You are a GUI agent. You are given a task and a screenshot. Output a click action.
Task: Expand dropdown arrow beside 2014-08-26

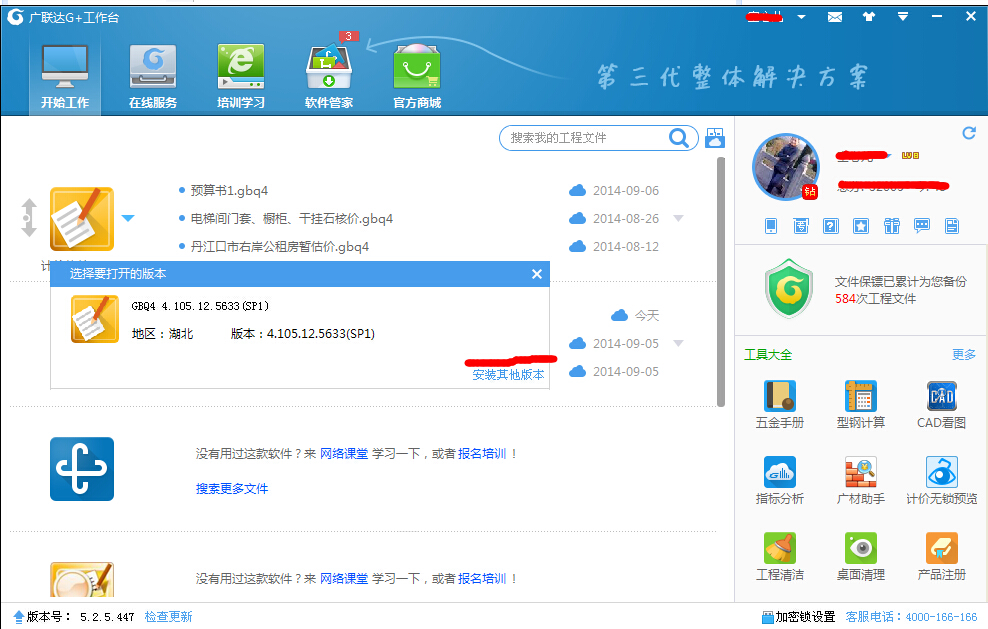(x=679, y=218)
